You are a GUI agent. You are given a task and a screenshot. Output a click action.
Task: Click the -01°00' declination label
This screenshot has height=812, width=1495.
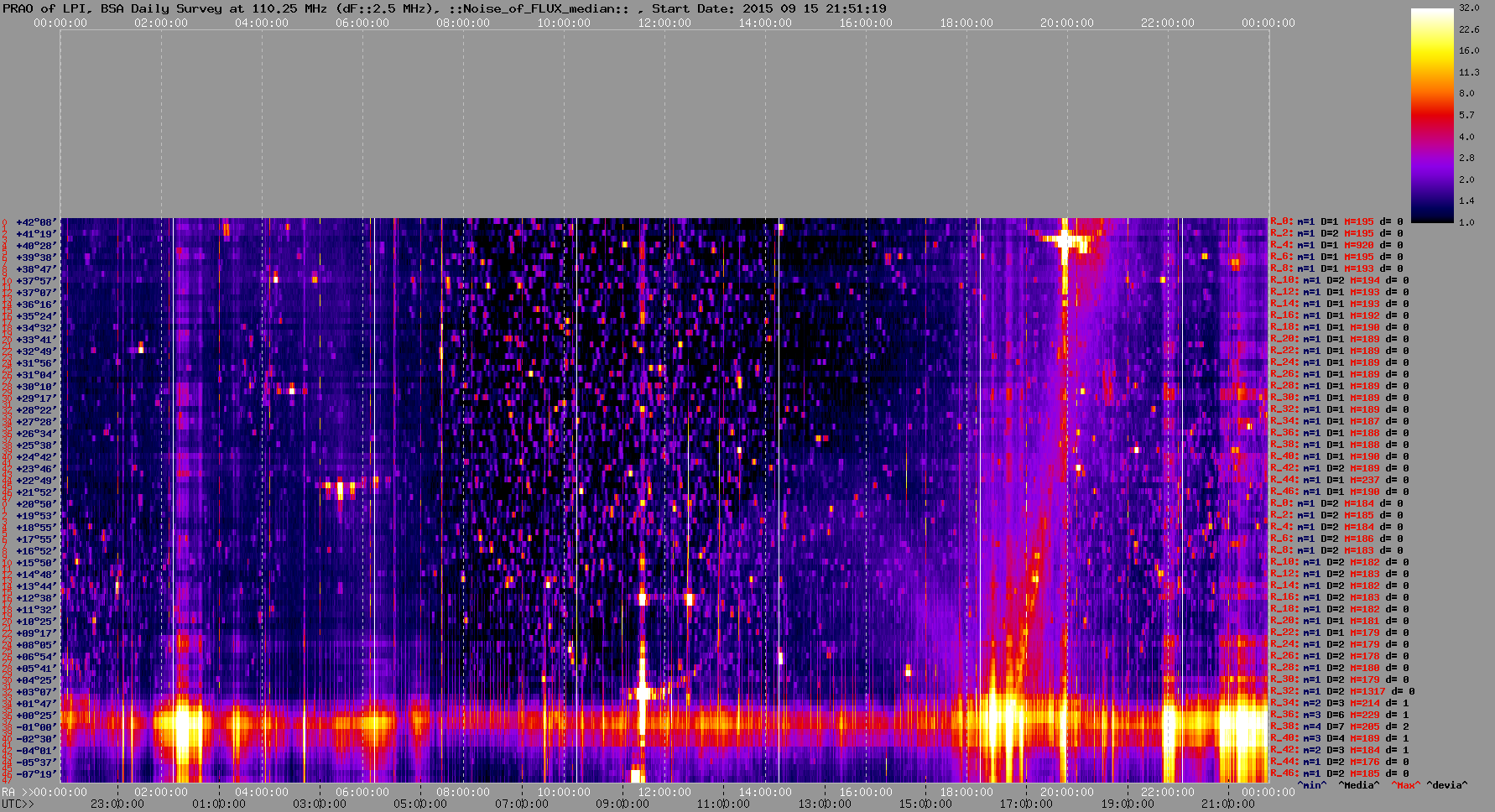[x=36, y=727]
